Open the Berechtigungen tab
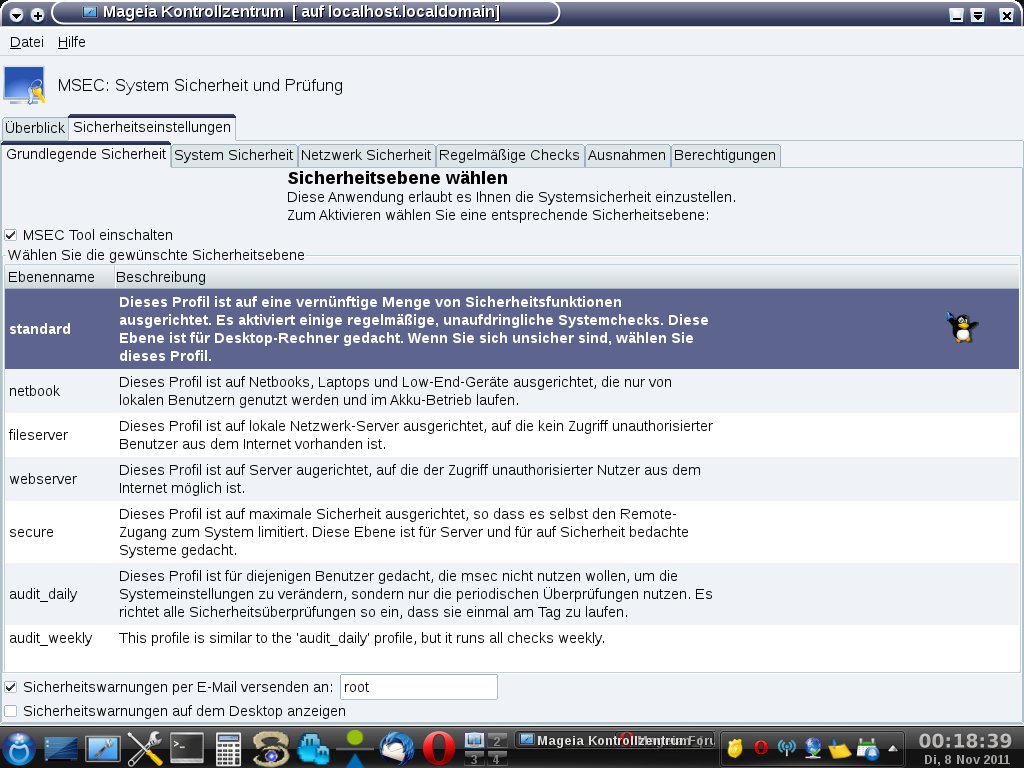Image resolution: width=1024 pixels, height=768 pixels. (x=725, y=155)
